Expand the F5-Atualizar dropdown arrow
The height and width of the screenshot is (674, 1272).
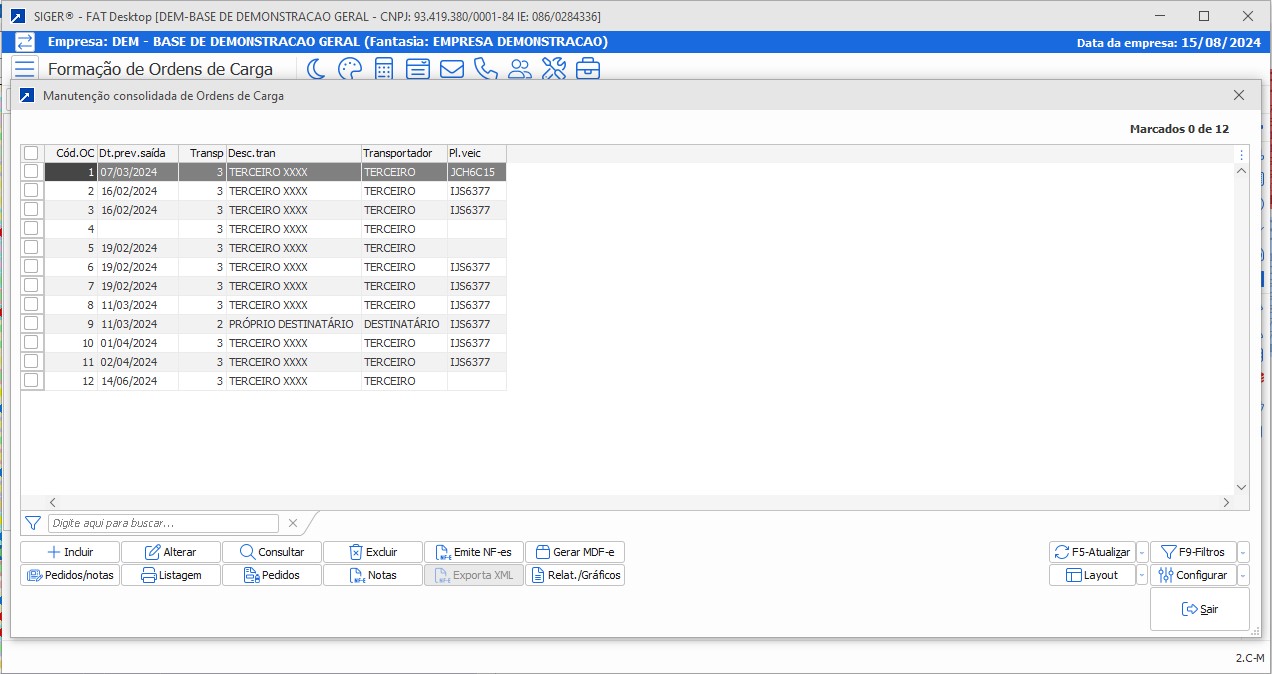click(x=1142, y=552)
